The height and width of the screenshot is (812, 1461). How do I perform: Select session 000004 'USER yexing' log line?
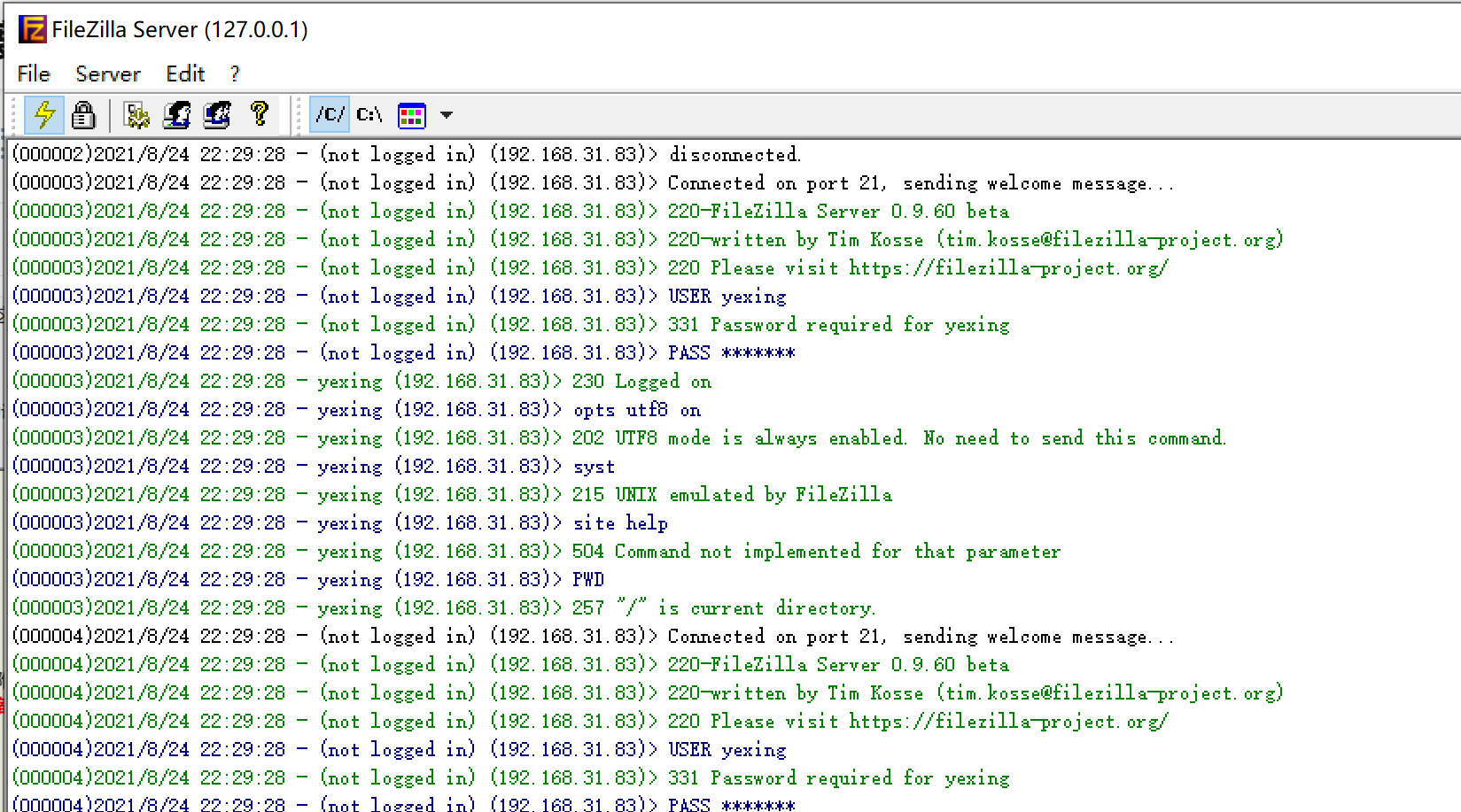coord(400,749)
